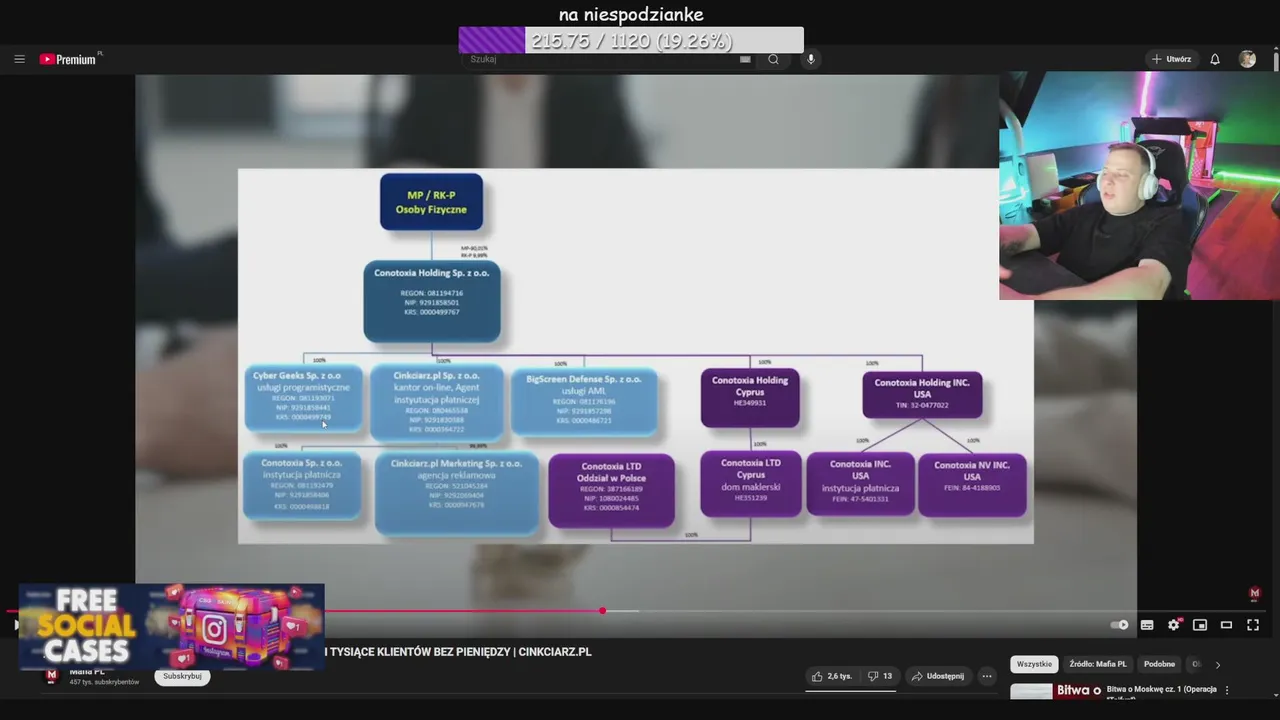Click the Utwórz create button
1280x720 pixels.
pos(1171,59)
